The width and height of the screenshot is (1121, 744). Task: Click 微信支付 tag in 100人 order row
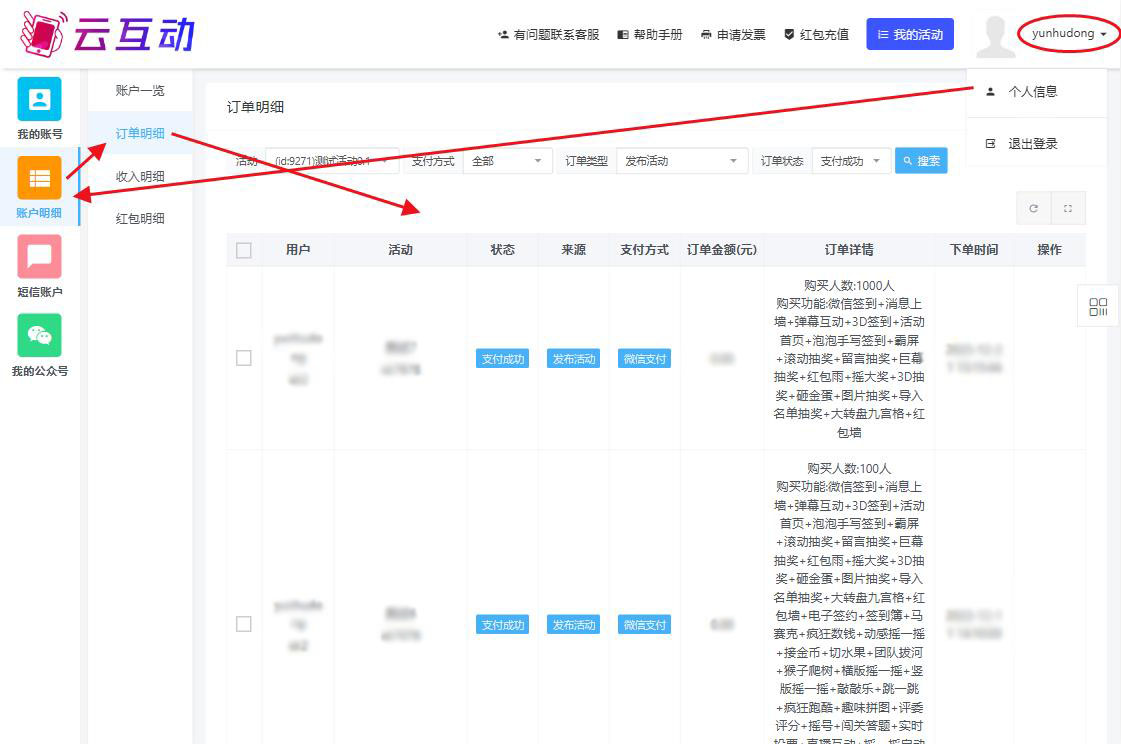tap(644, 625)
